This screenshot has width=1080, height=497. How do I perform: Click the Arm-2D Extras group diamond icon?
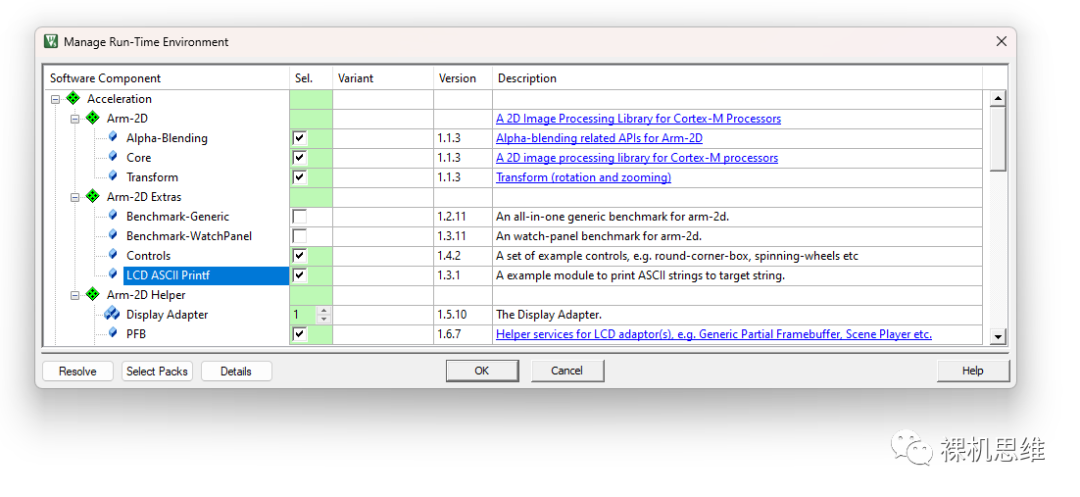(93, 197)
